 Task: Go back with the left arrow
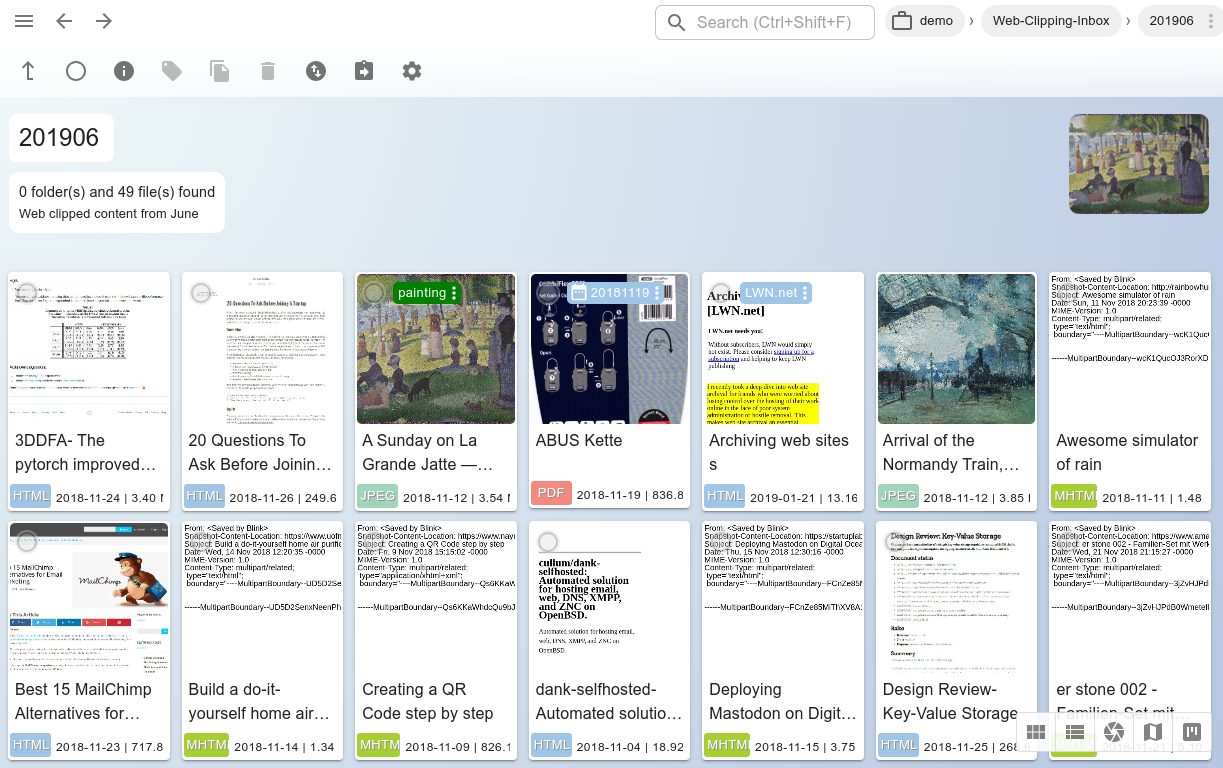click(64, 21)
